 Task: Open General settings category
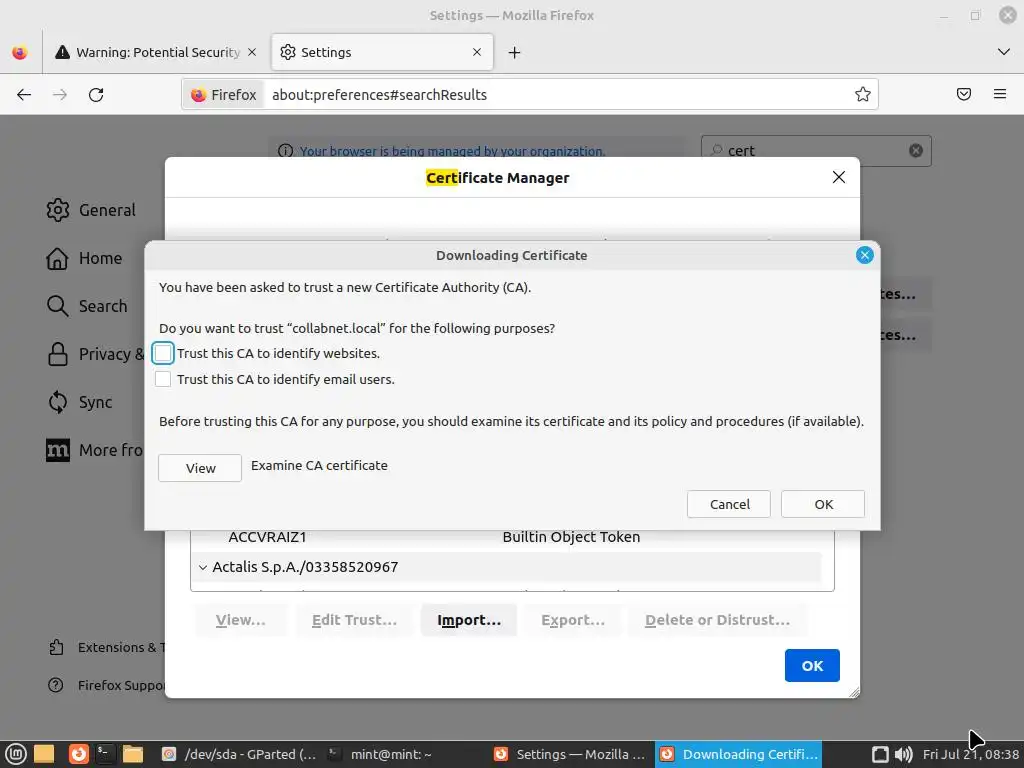[x=91, y=210]
